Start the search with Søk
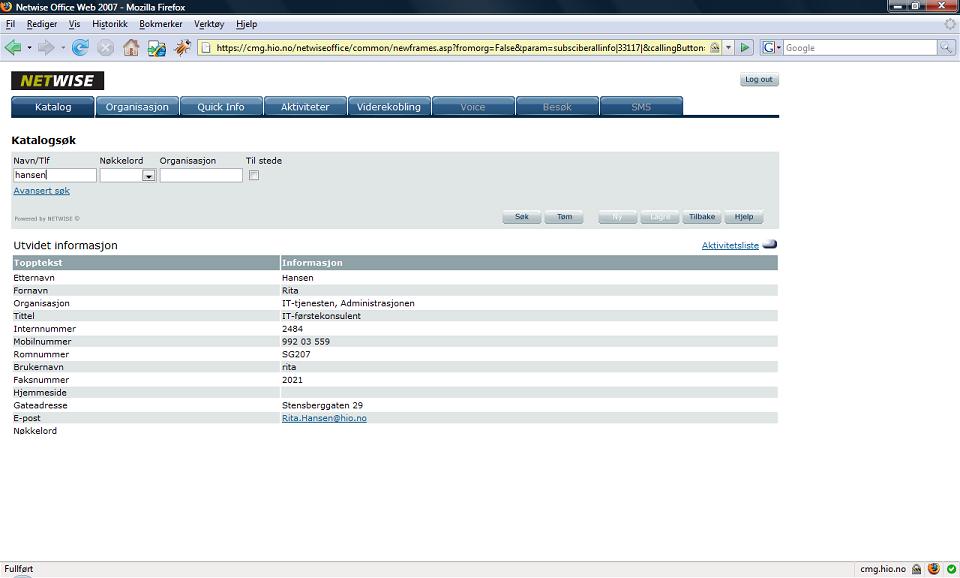 (x=522, y=217)
